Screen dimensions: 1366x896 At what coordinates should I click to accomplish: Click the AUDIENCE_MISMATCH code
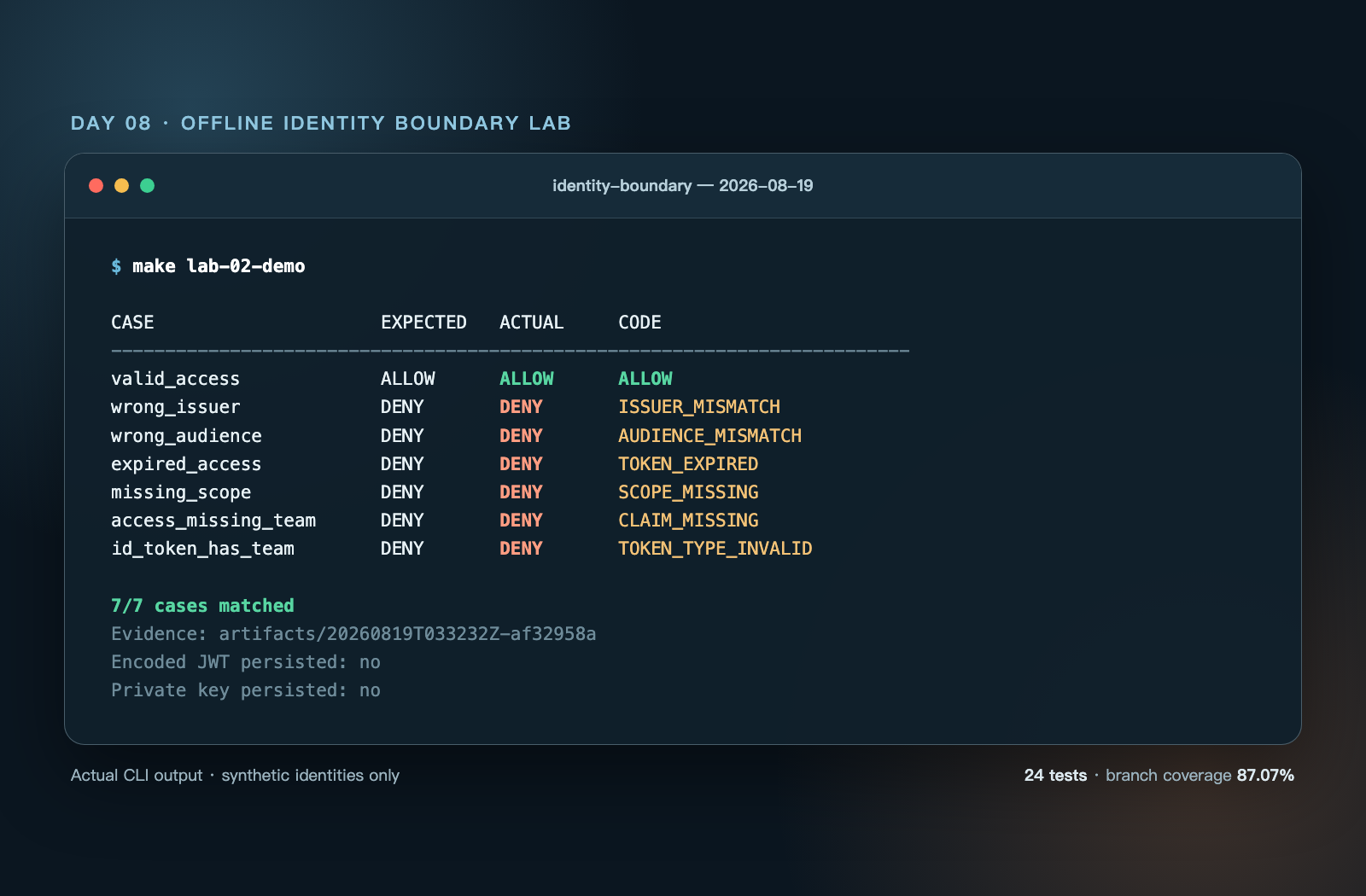click(709, 436)
